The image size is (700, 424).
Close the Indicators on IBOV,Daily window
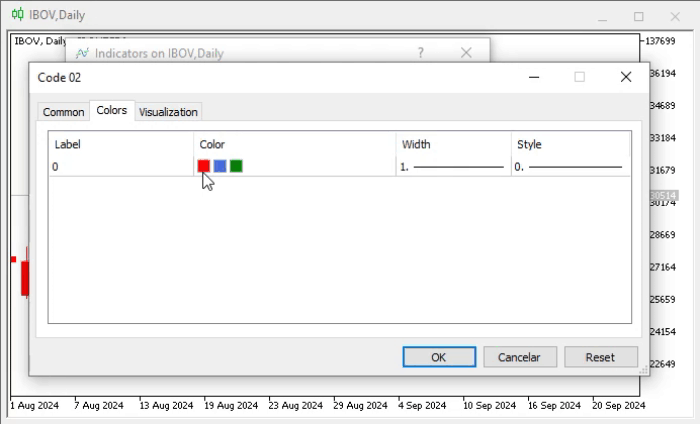click(x=466, y=53)
